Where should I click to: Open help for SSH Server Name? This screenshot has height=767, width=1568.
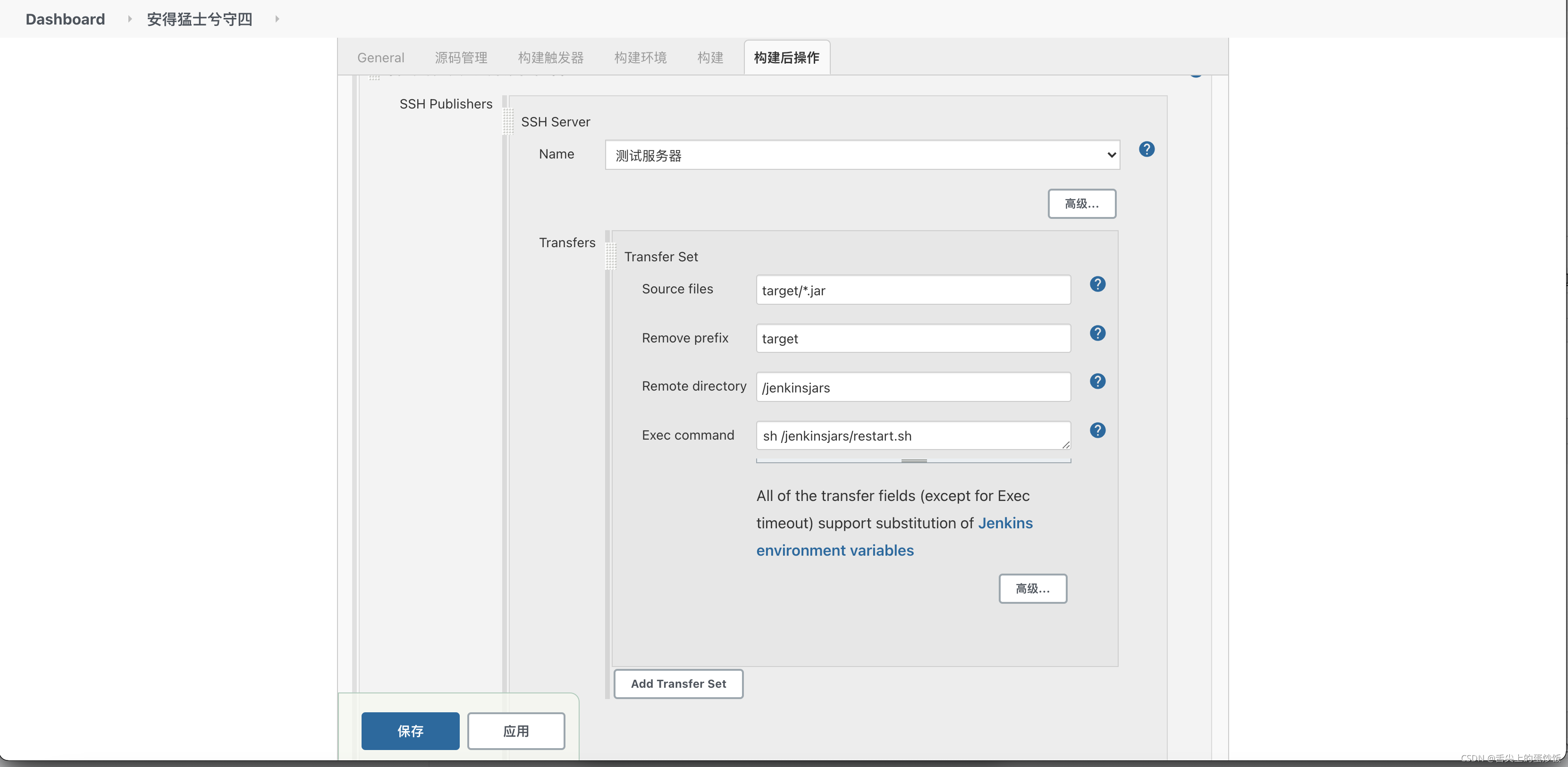pyautogui.click(x=1146, y=150)
